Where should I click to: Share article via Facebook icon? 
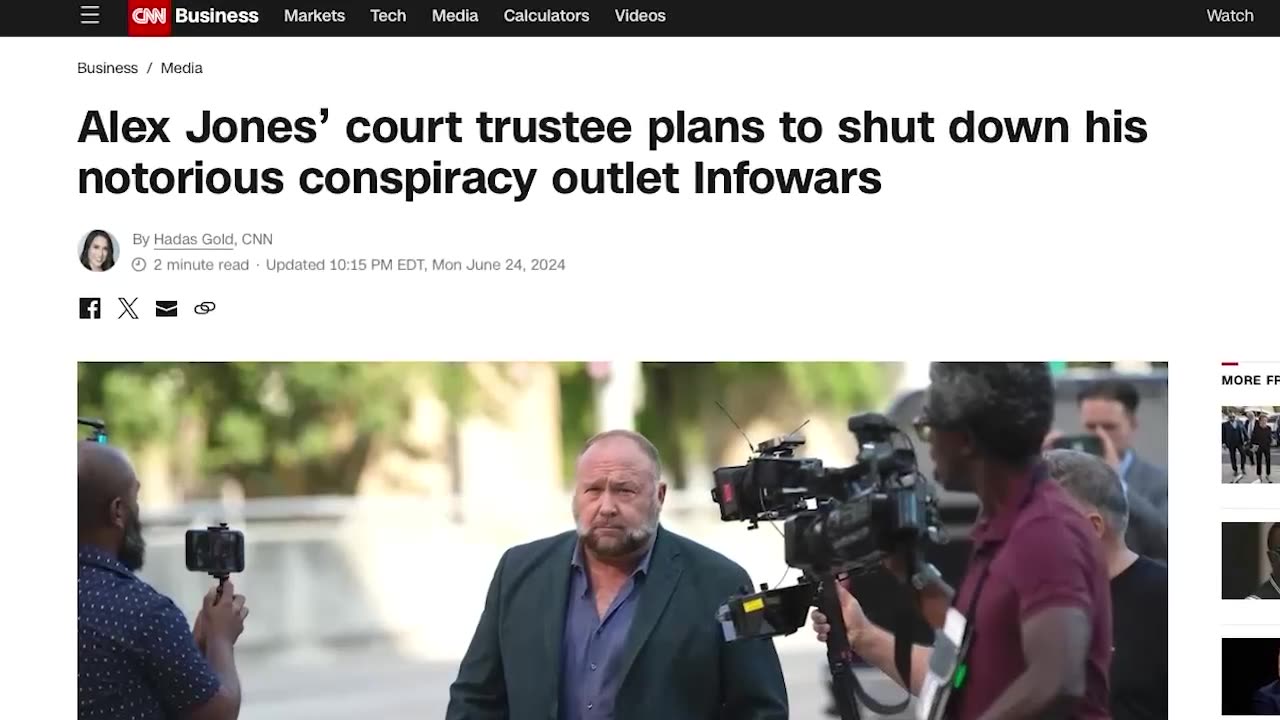click(90, 308)
